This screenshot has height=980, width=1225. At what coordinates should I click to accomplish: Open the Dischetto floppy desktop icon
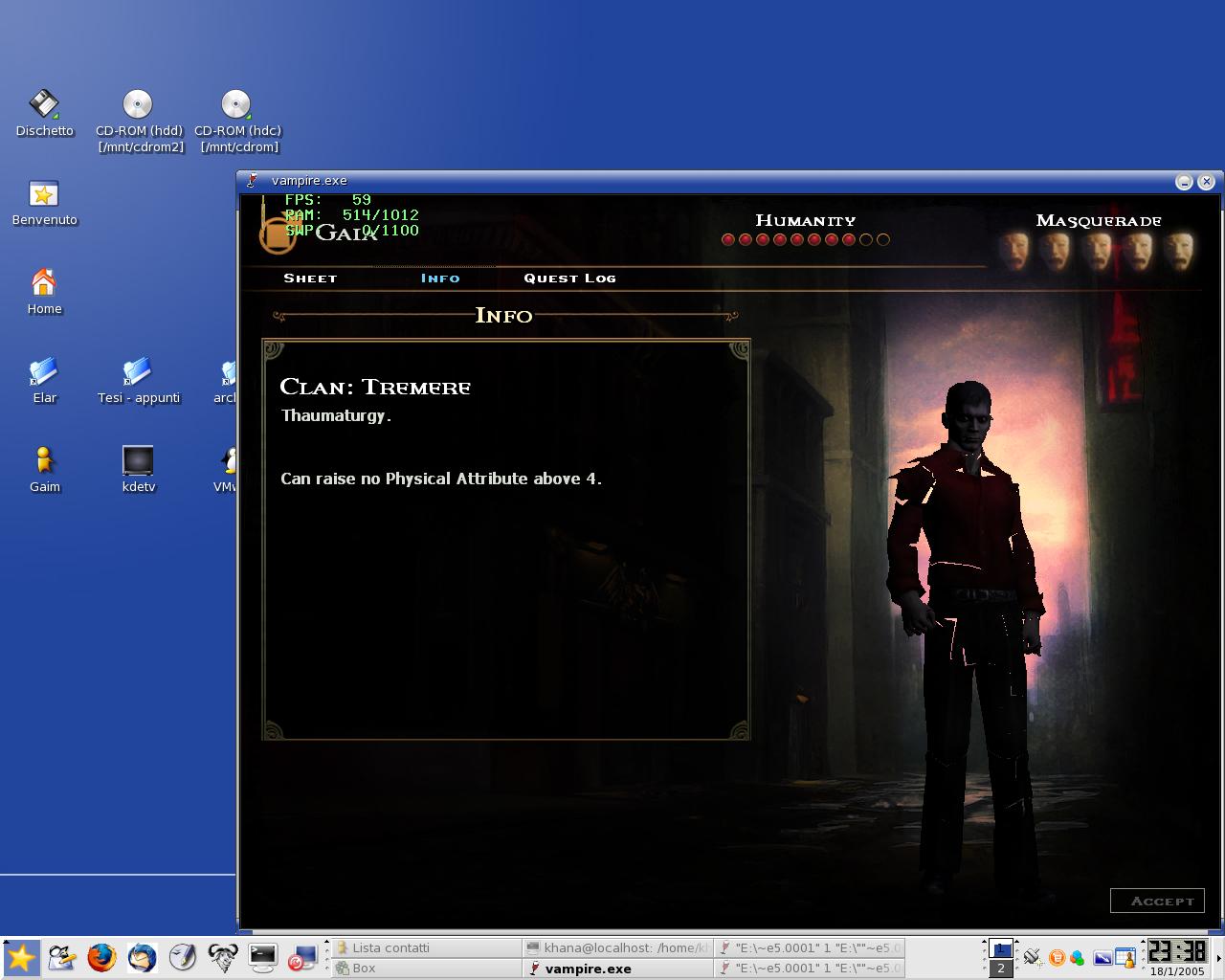(44, 114)
